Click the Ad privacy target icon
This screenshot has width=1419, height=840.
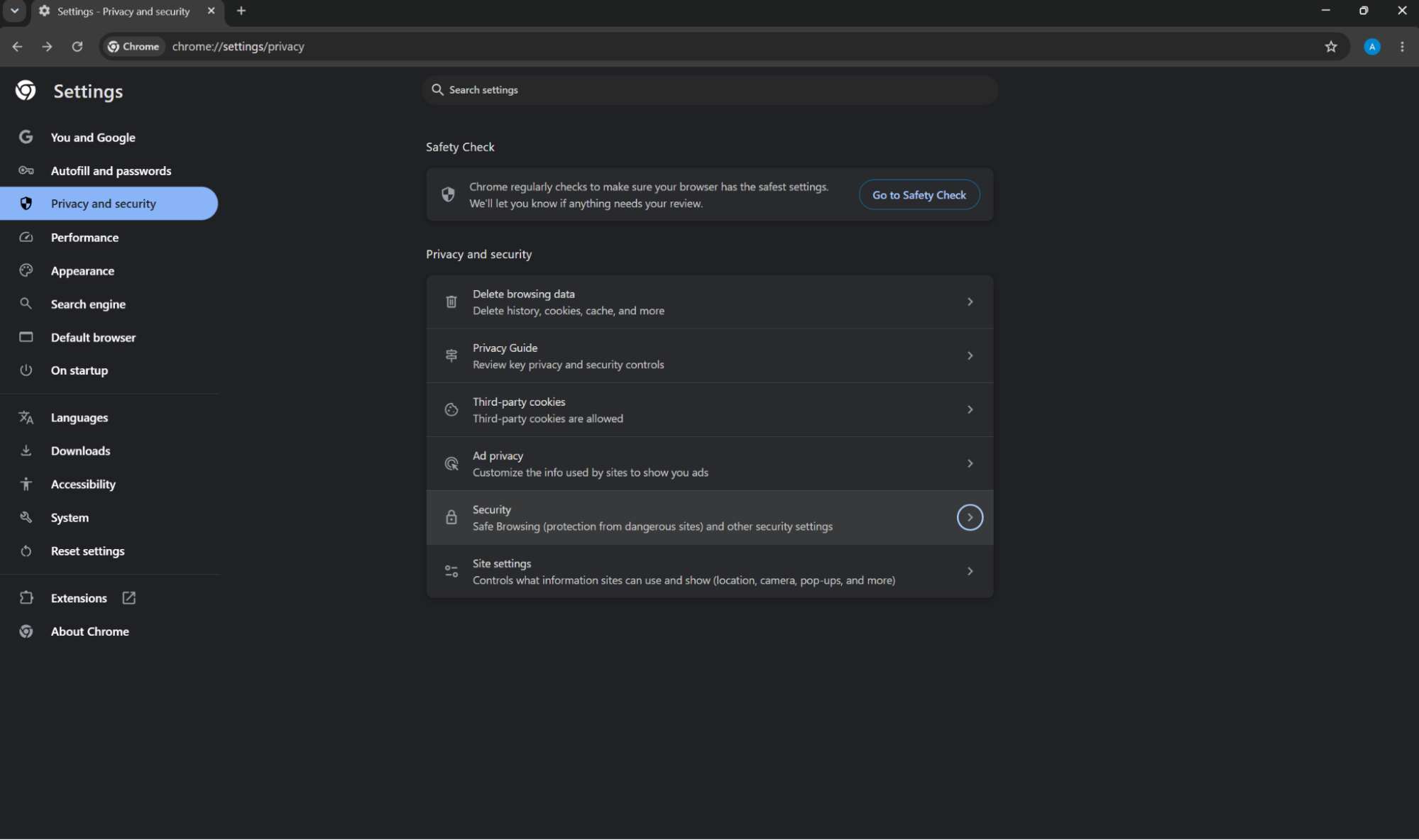[x=451, y=463]
